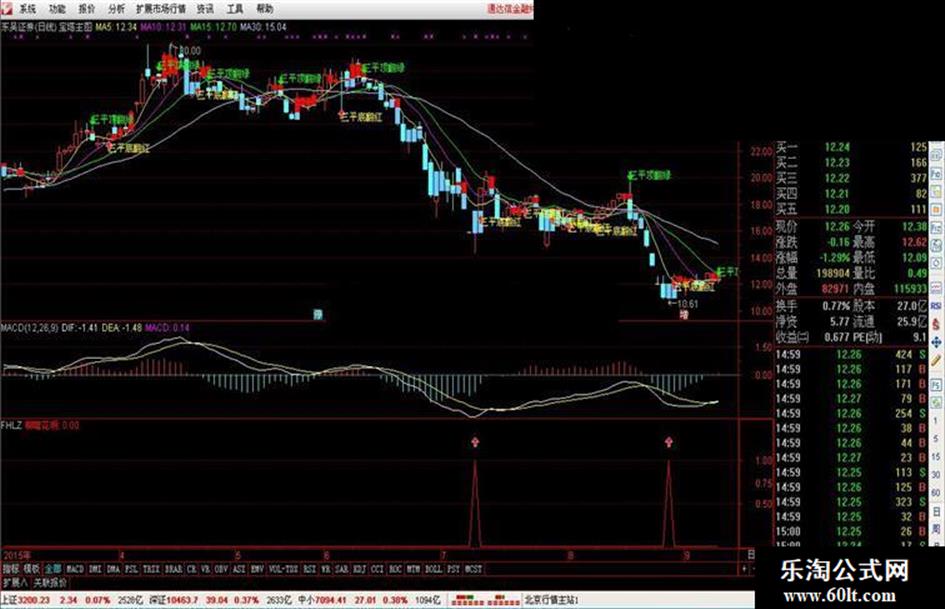Select the pencil drawing tool icon
Image resolution: width=945 pixels, height=609 pixels.
pyautogui.click(x=936, y=360)
